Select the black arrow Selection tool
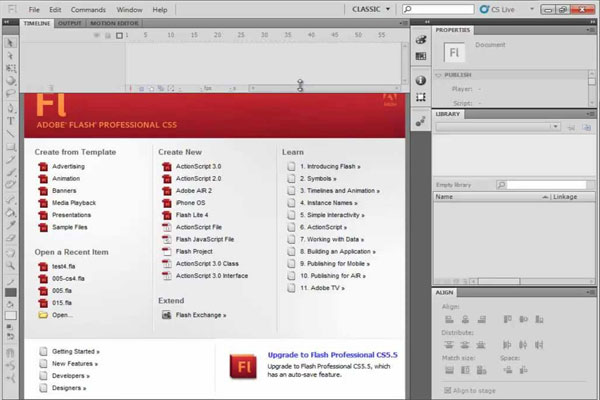Viewport: 600px width, 400px height. click(10, 45)
